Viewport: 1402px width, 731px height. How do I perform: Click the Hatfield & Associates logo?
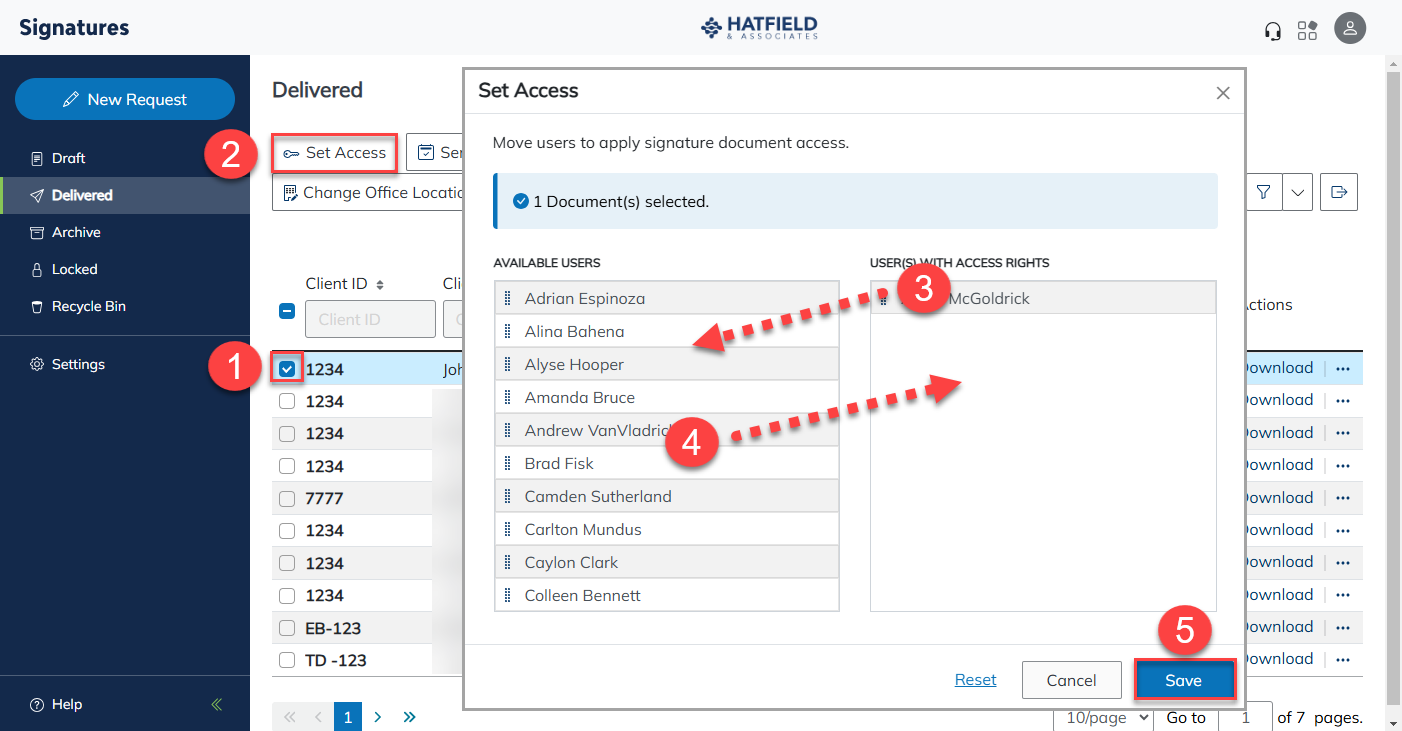[x=759, y=27]
